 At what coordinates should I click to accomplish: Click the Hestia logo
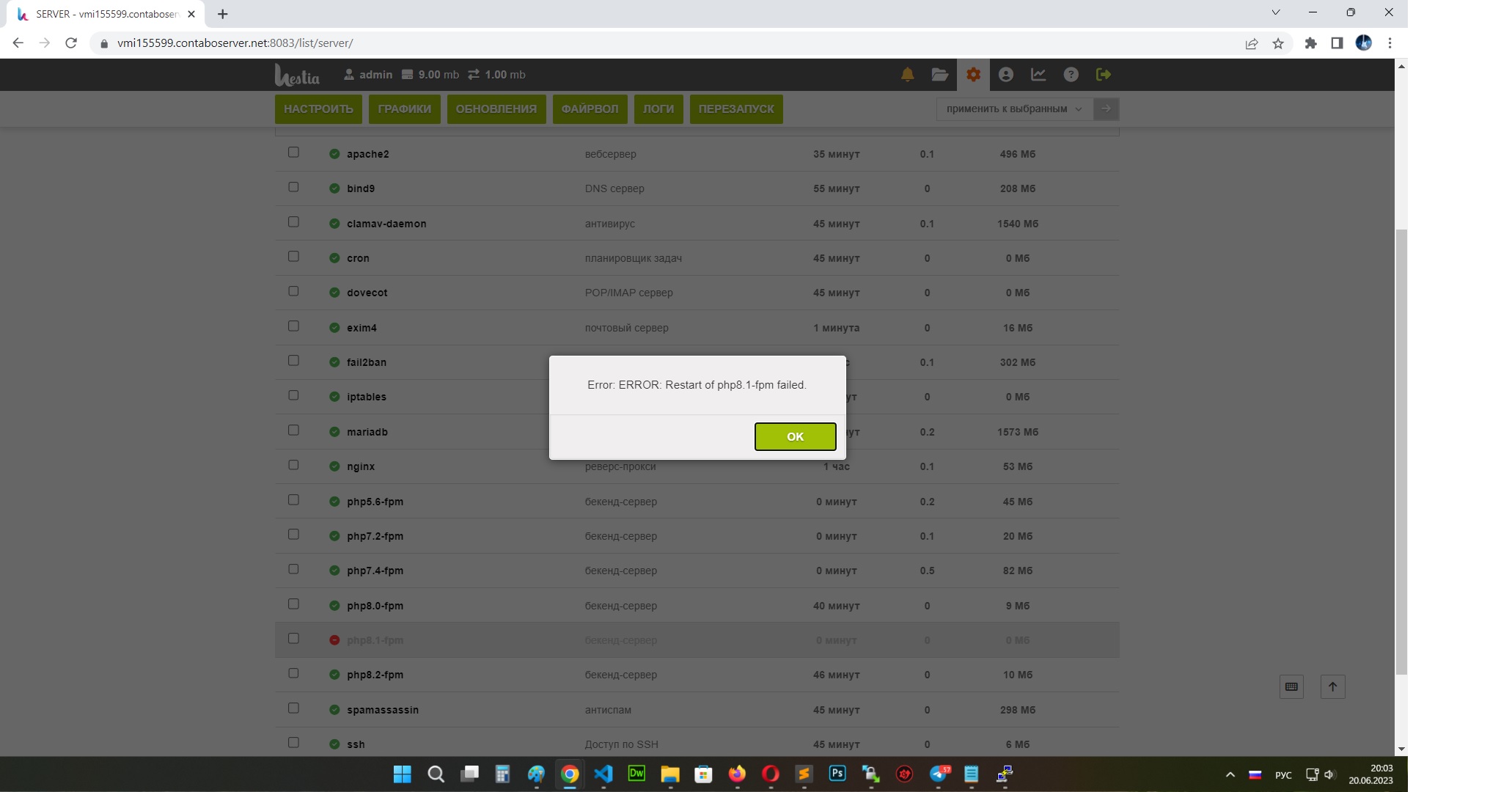click(x=297, y=75)
